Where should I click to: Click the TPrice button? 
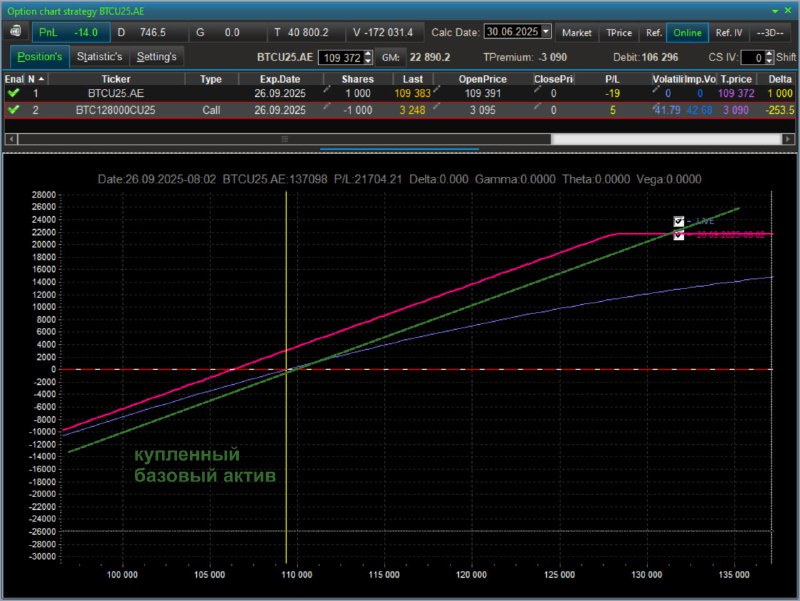(x=619, y=33)
